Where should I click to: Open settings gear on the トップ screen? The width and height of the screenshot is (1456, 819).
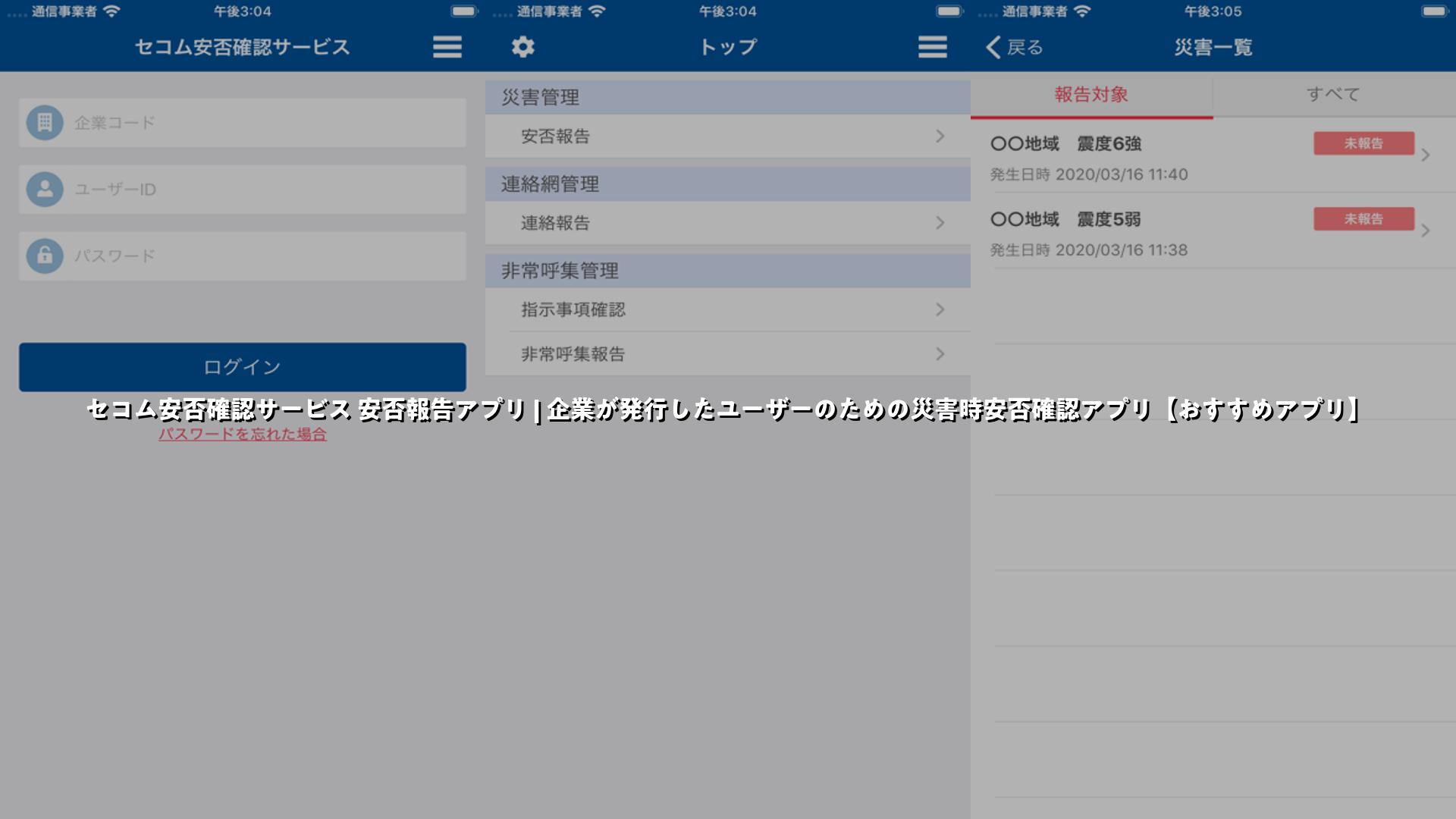(523, 47)
